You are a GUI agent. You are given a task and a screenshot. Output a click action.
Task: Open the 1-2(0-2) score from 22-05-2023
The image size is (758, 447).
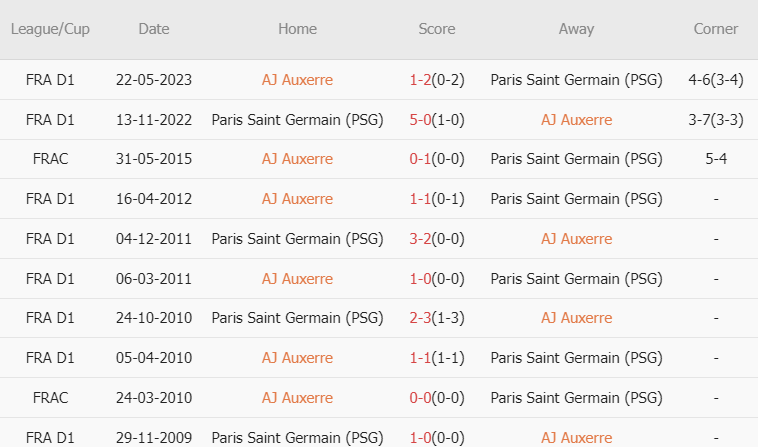[x=437, y=80]
